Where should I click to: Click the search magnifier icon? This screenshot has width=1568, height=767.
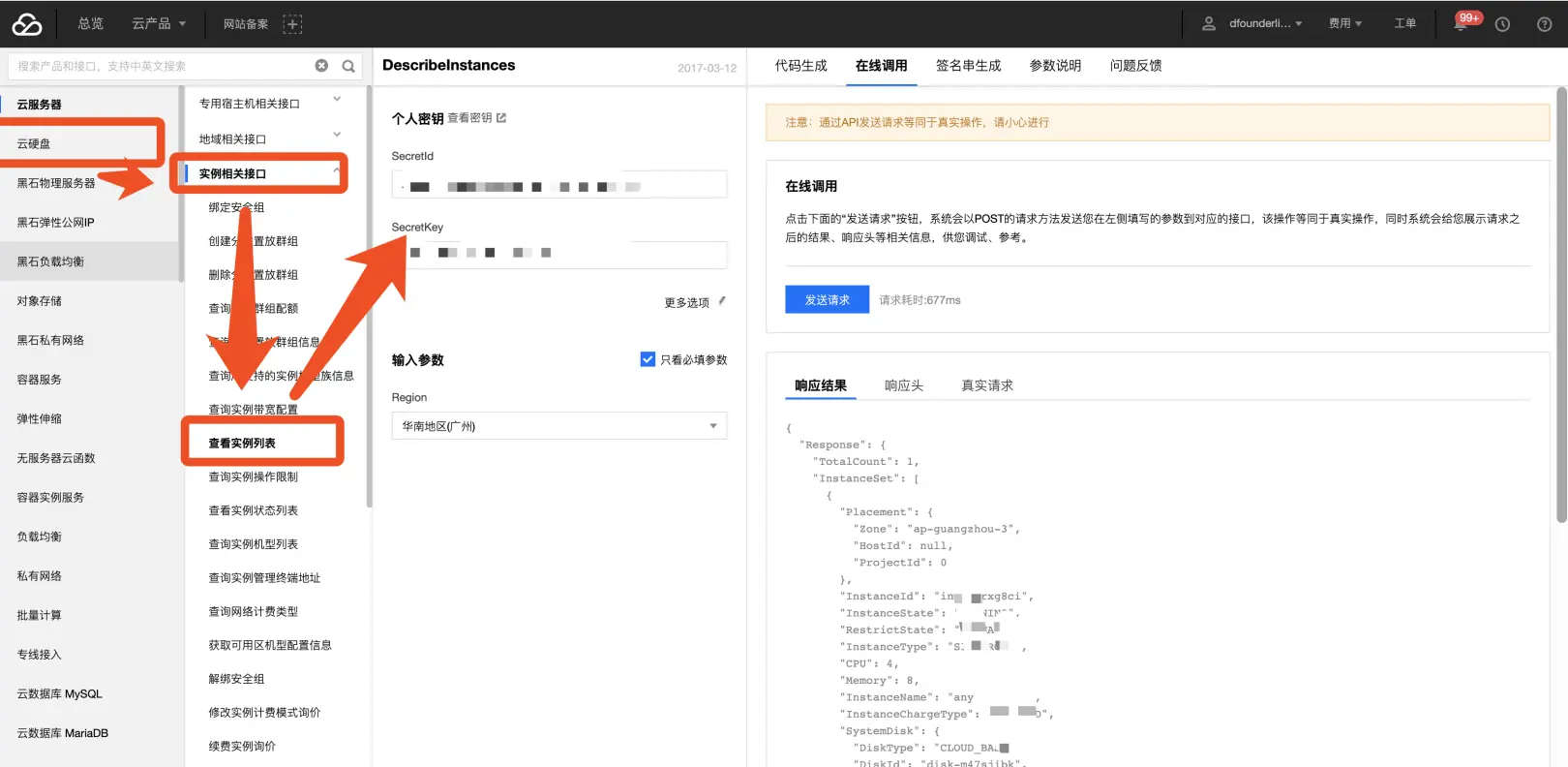pos(348,66)
